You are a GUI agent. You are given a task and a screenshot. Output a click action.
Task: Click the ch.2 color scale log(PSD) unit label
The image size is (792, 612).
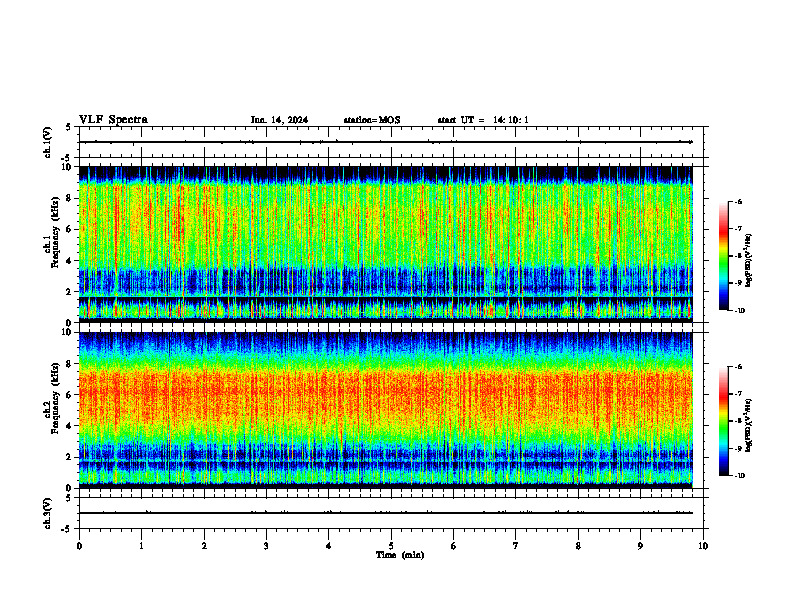tap(749, 426)
